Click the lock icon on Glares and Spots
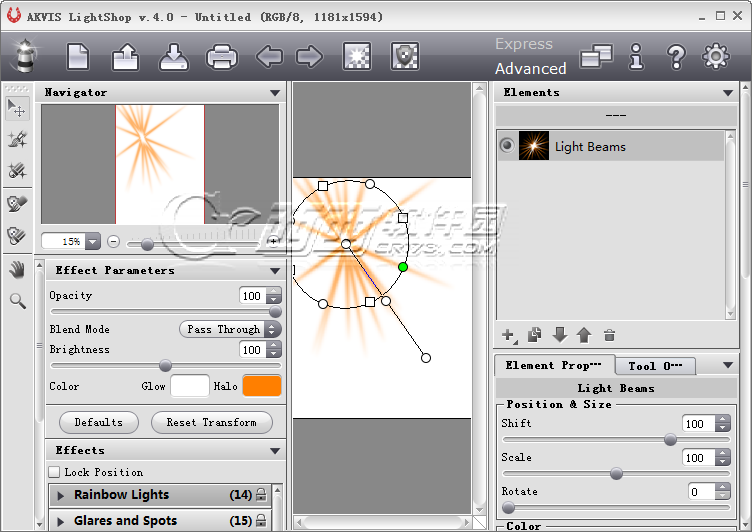 [261, 520]
